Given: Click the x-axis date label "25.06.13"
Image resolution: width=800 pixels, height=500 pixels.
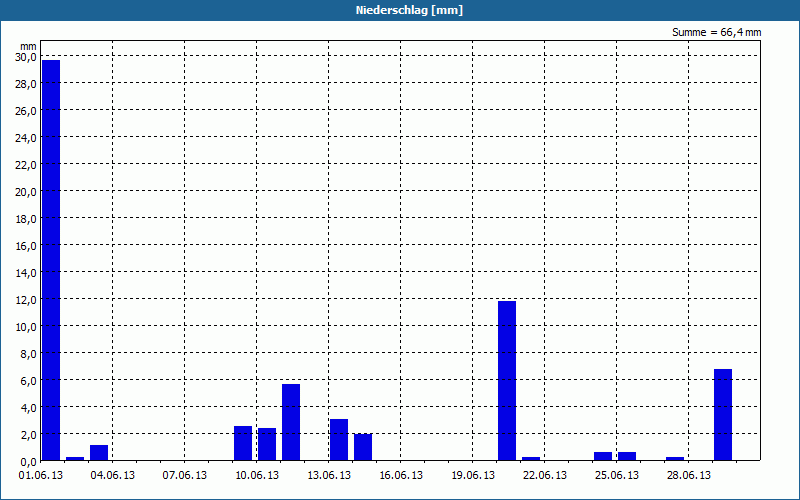Looking at the screenshot, I should [x=616, y=476].
